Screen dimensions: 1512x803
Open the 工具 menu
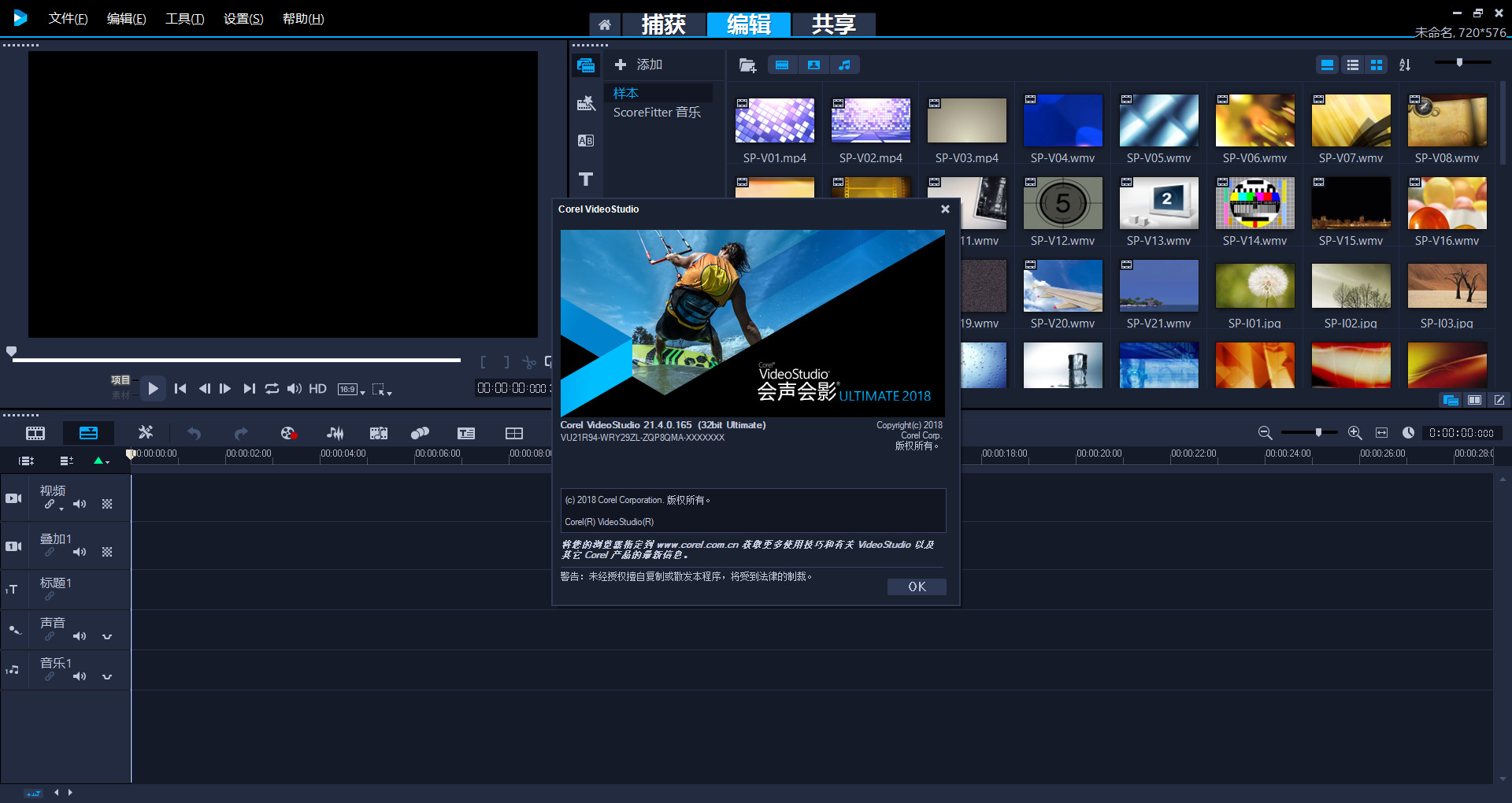184,19
